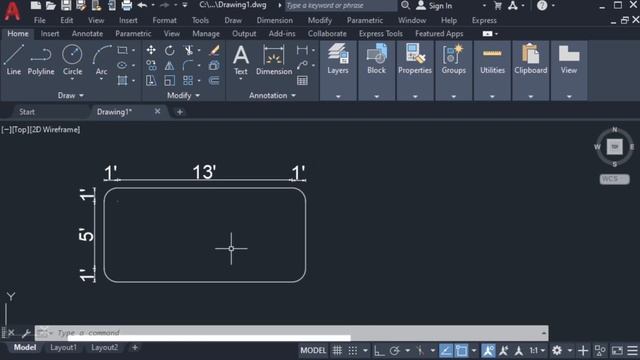Click the Multileader icon
Image resolution: width=640 pixels, height=360 pixels.
pyautogui.click(x=302, y=65)
